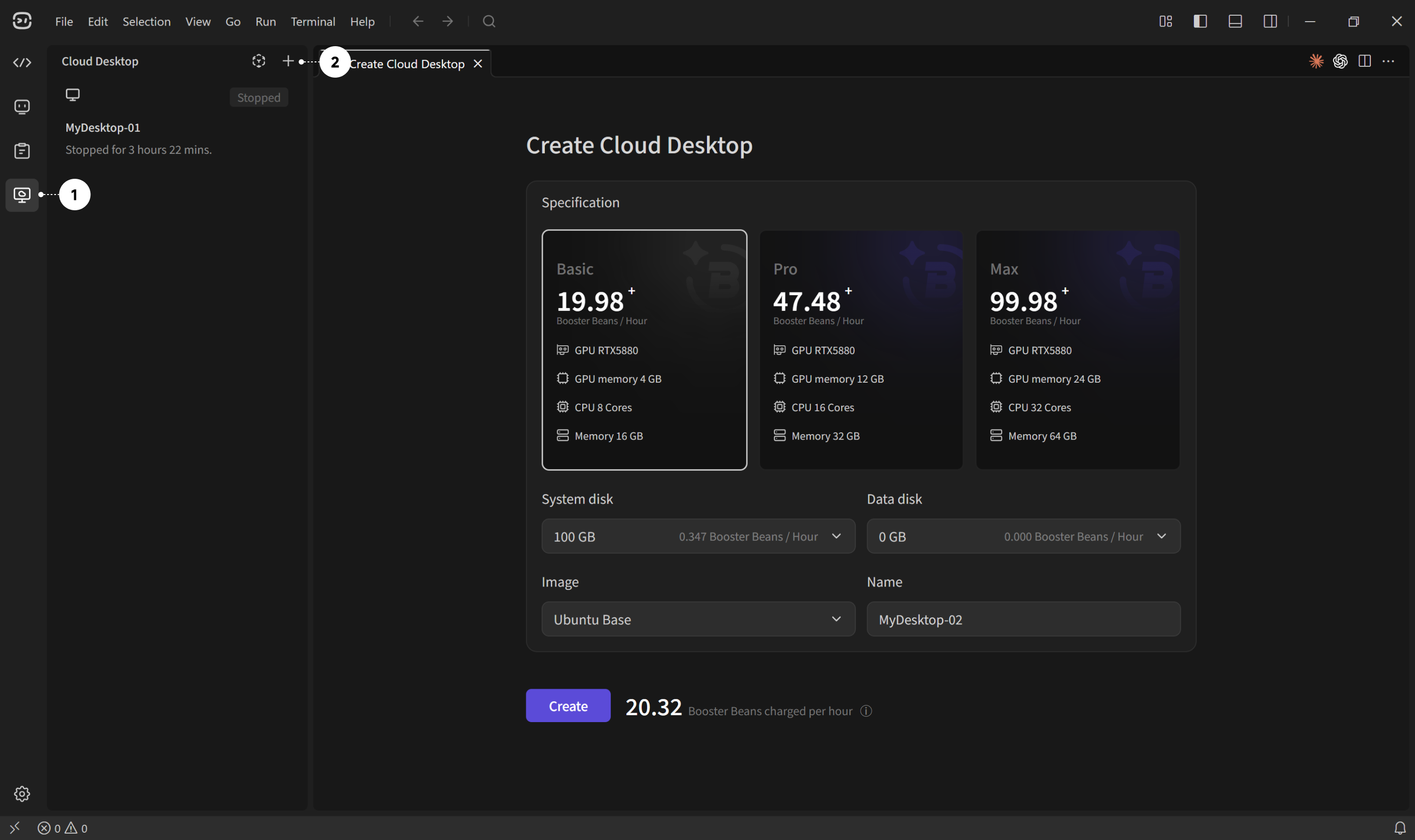Open the Selection menu

click(x=146, y=22)
